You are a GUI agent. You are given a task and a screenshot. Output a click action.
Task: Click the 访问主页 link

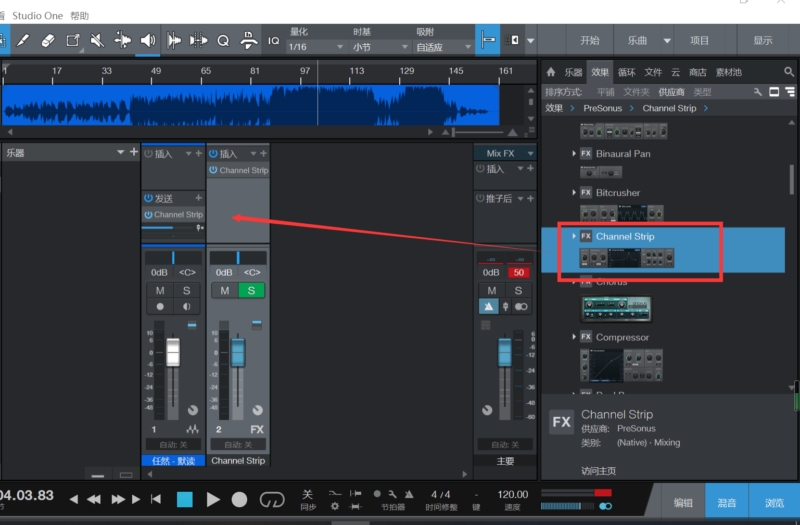(x=599, y=470)
